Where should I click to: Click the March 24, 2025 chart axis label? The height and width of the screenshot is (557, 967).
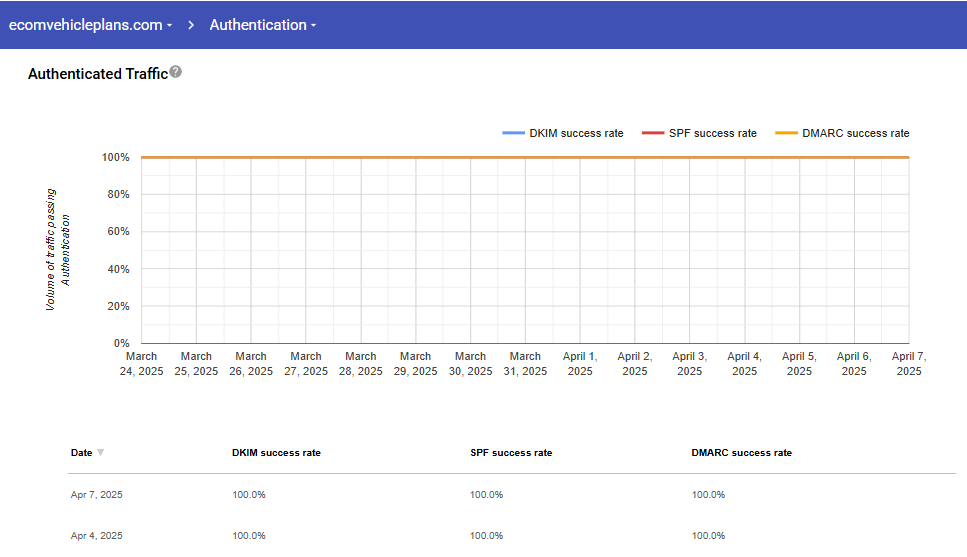tap(142, 363)
